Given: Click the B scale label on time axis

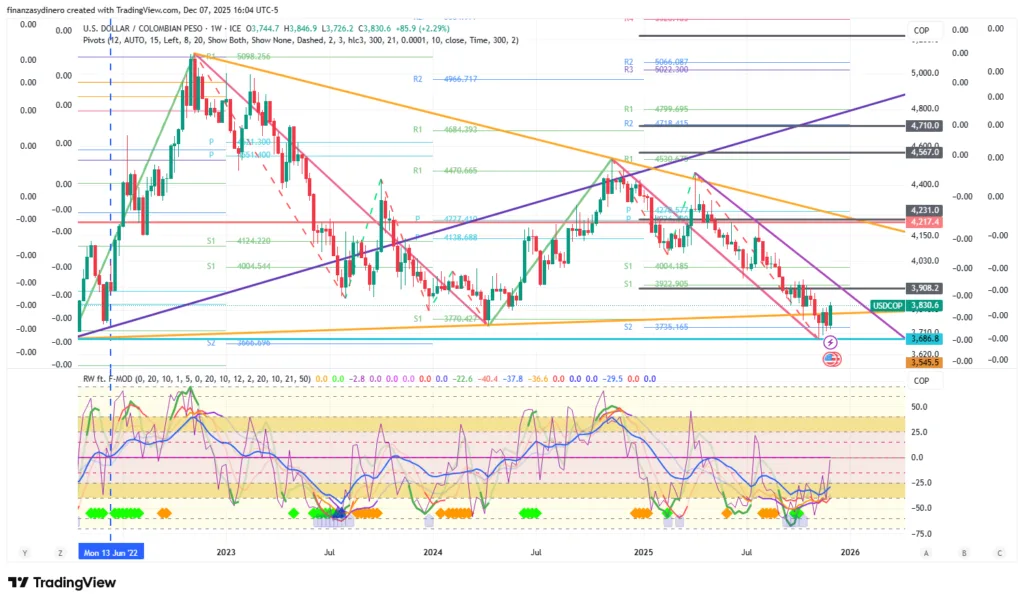Looking at the screenshot, I should pyautogui.click(x=963, y=552).
